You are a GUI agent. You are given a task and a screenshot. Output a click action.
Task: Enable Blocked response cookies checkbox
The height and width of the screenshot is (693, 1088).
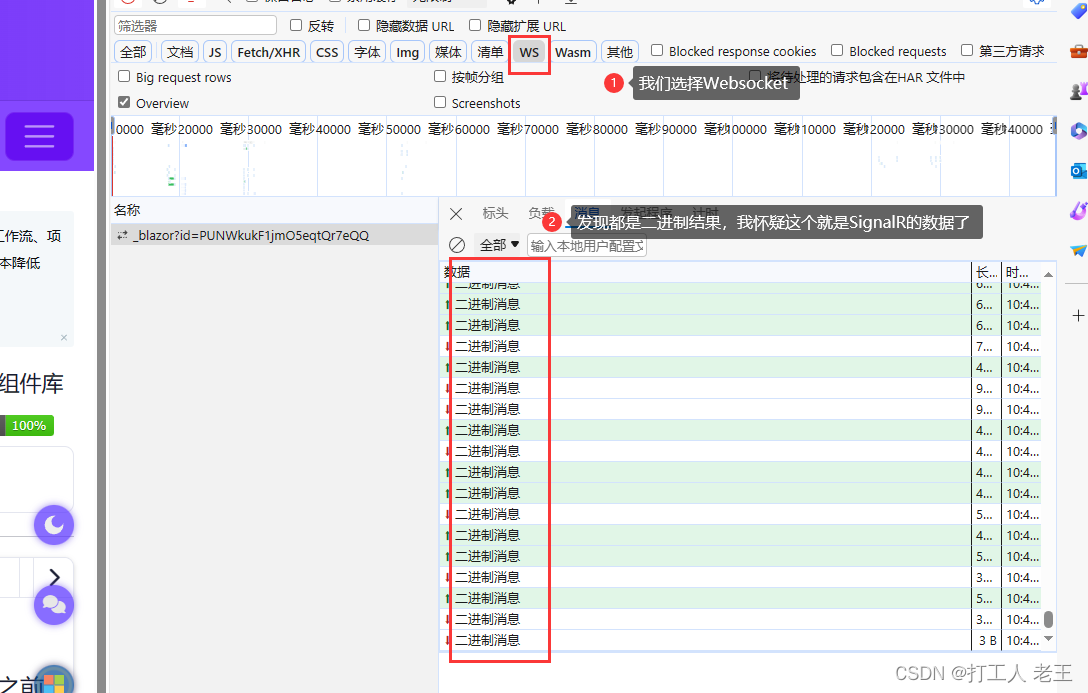click(657, 50)
